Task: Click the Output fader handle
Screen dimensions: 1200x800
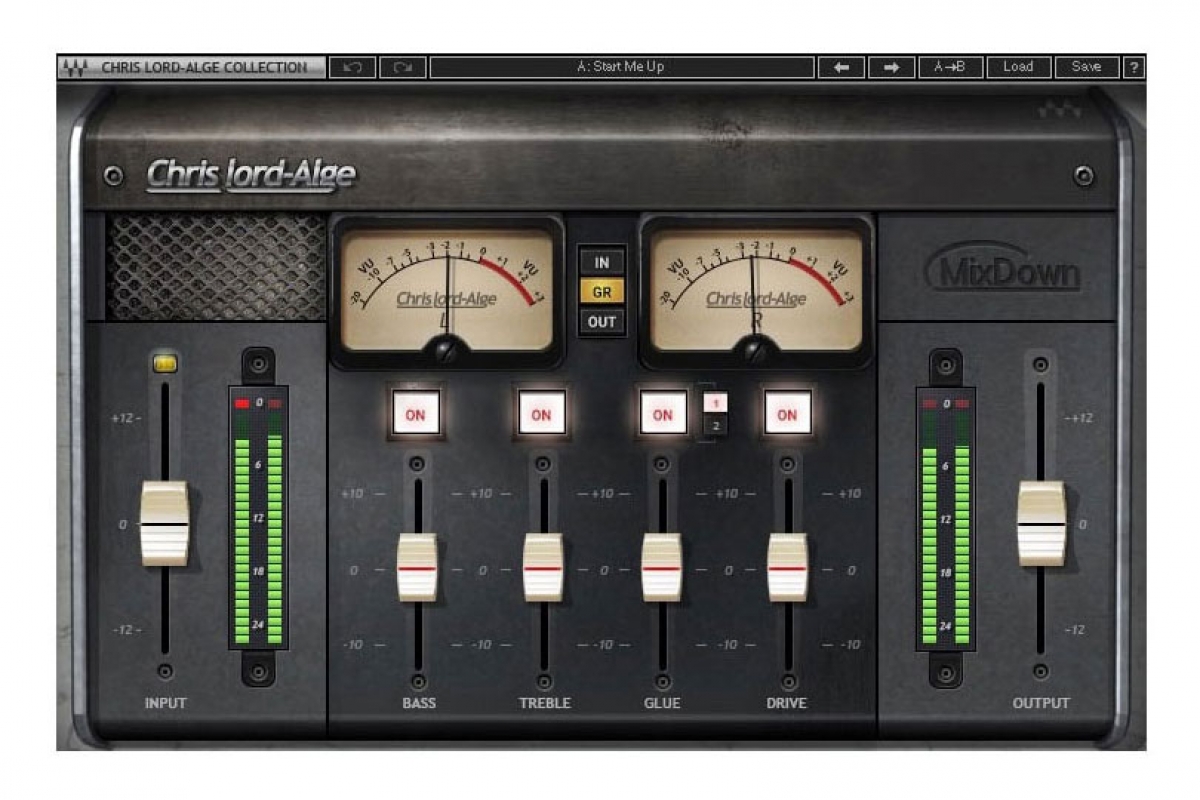Action: 1041,524
